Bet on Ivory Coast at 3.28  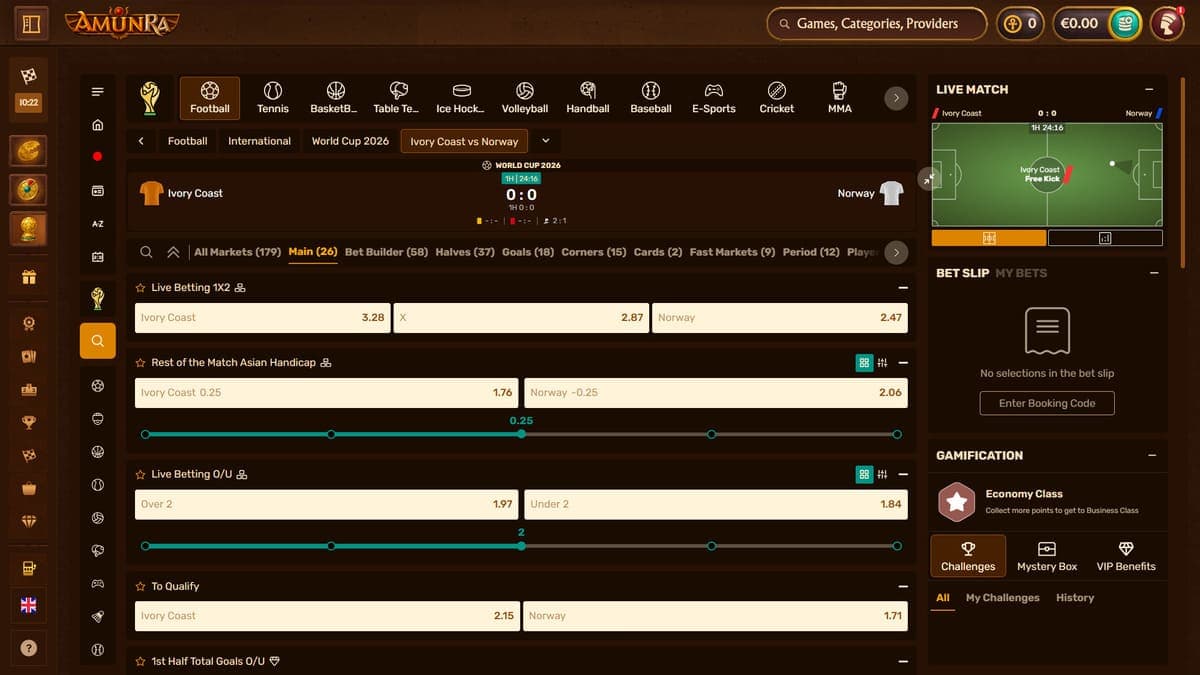tap(262, 317)
